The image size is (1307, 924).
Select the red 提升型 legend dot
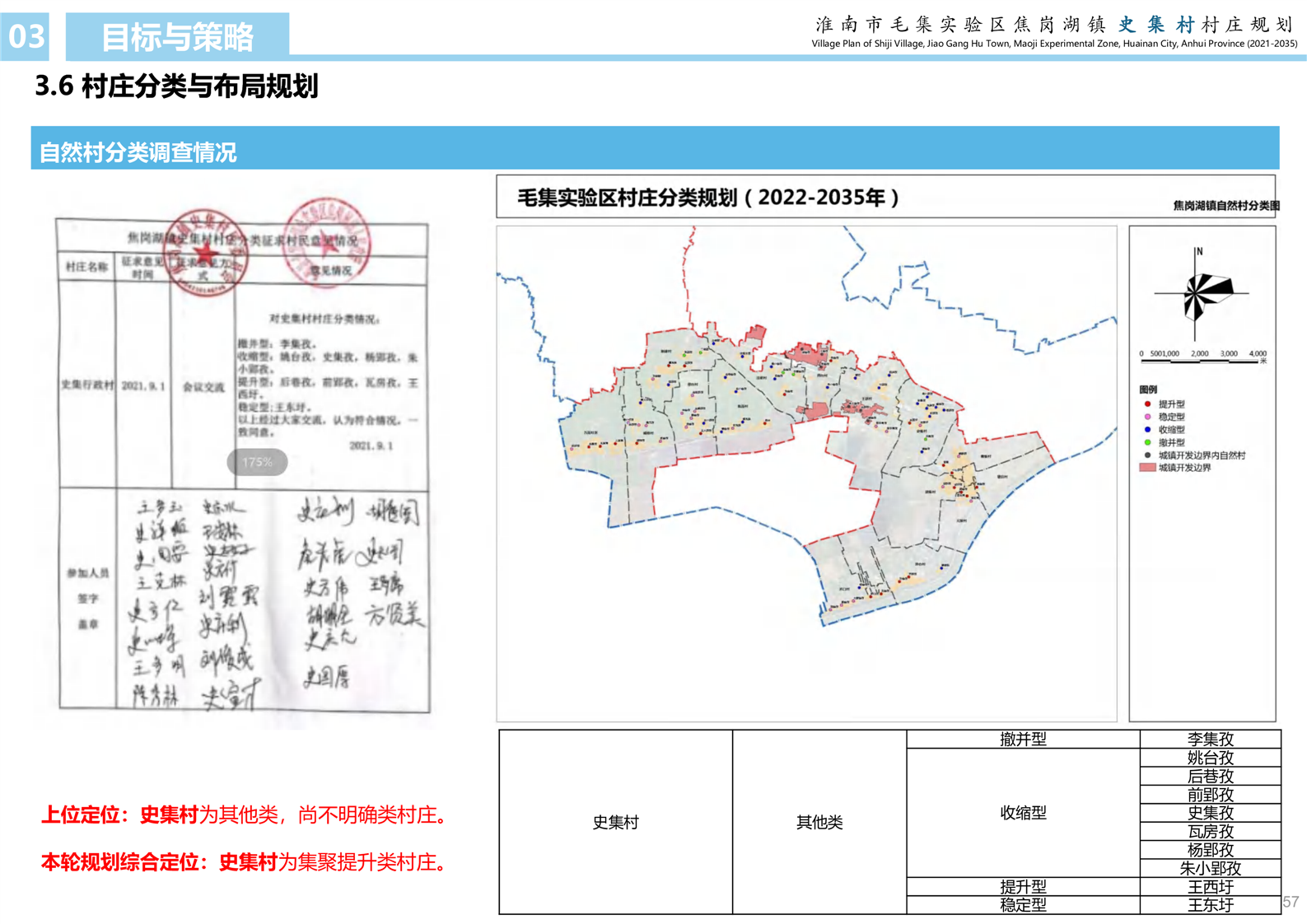(1147, 404)
